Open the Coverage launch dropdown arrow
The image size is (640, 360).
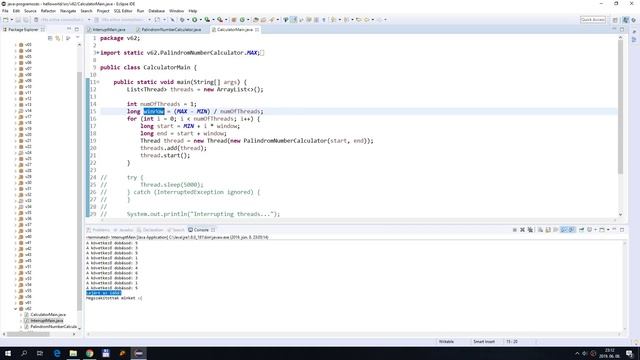213,20
